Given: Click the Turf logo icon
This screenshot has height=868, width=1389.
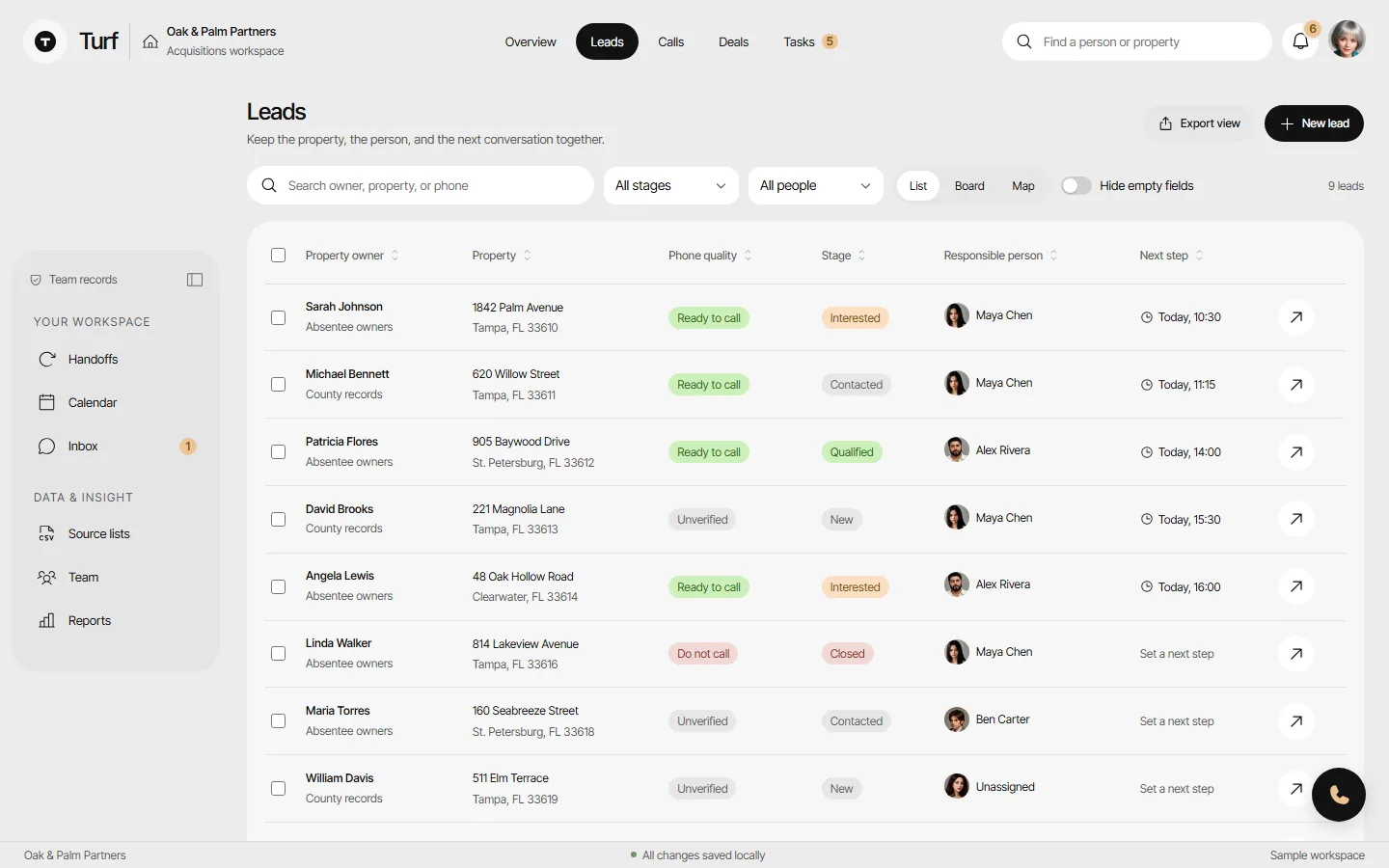Looking at the screenshot, I should [45, 41].
